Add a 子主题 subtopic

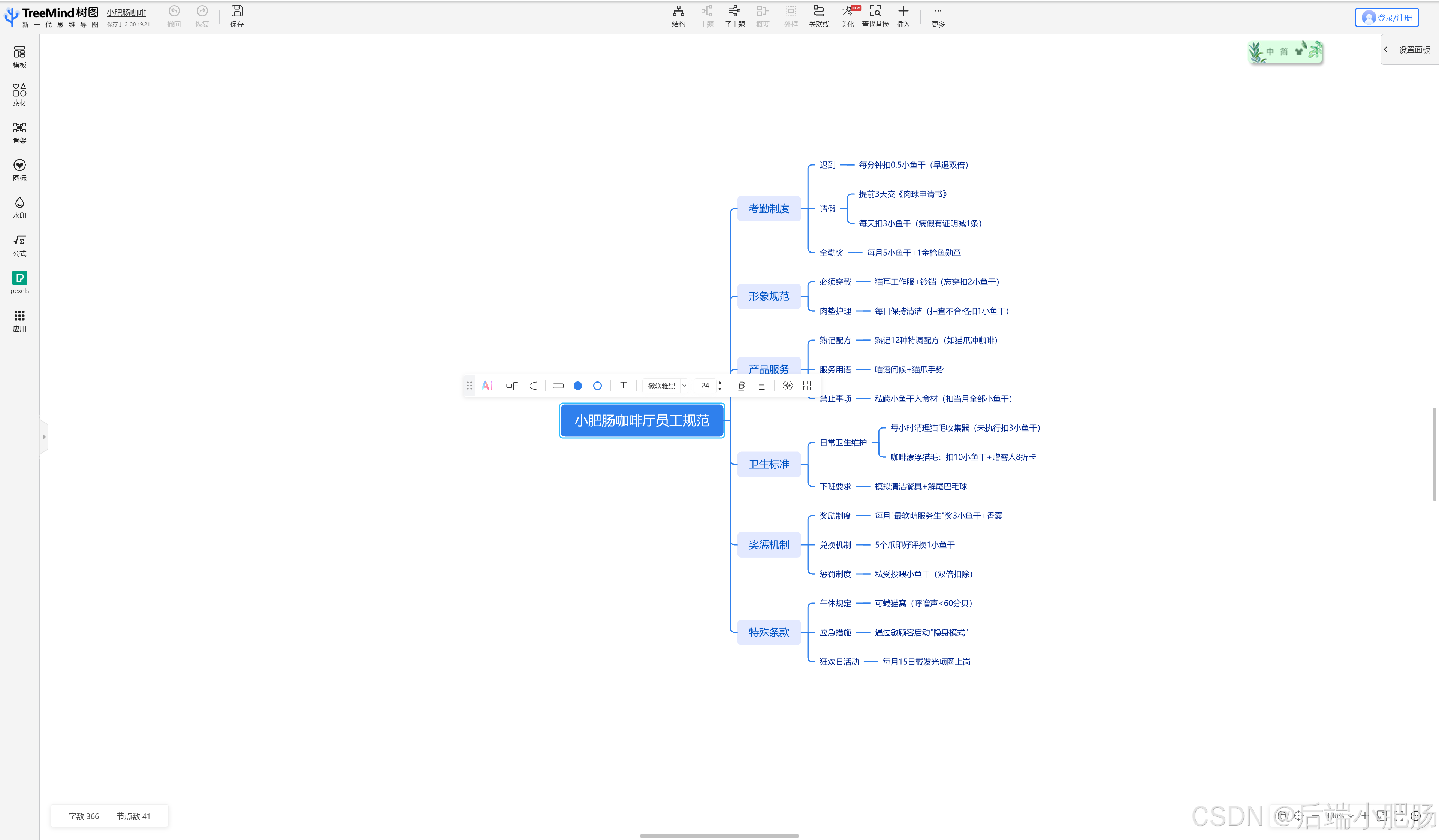[734, 15]
